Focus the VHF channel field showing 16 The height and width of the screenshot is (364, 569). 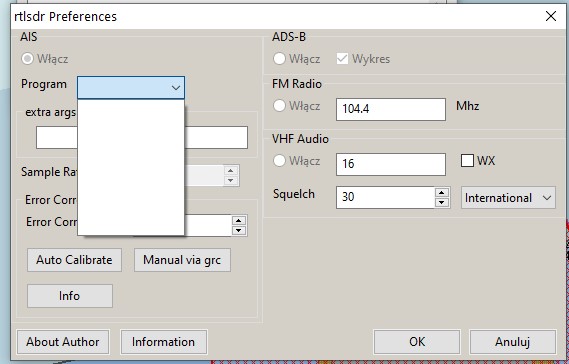pos(391,164)
